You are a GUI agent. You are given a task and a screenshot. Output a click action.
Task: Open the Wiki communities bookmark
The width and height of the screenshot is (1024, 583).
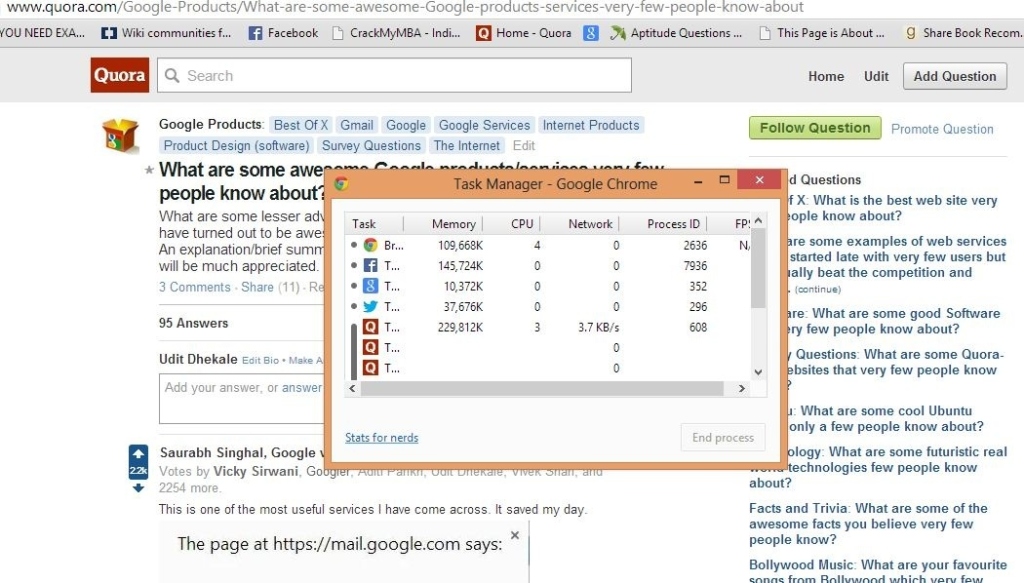point(166,33)
